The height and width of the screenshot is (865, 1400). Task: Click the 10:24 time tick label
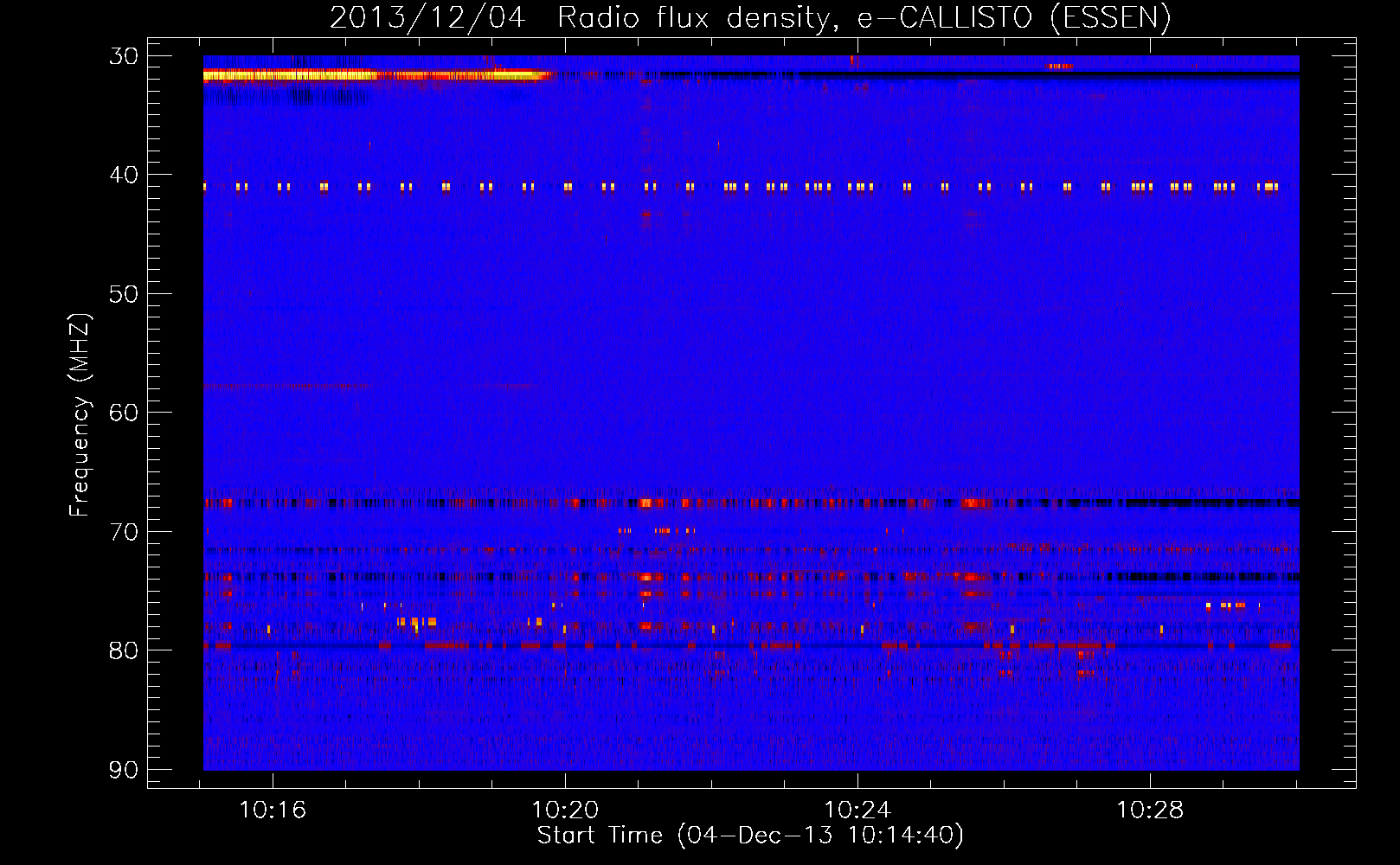(857, 811)
